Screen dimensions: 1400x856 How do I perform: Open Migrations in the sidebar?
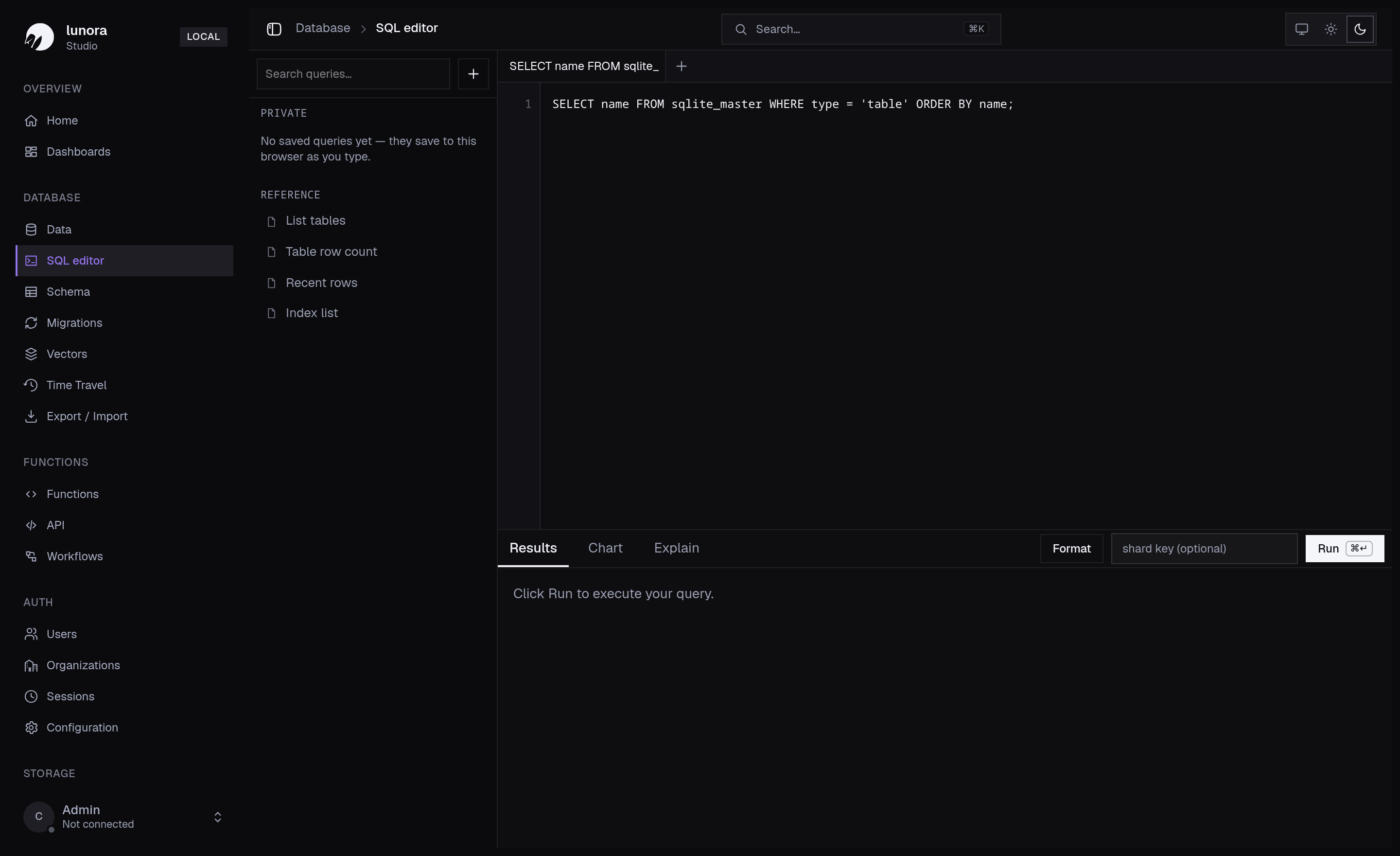[124, 323]
